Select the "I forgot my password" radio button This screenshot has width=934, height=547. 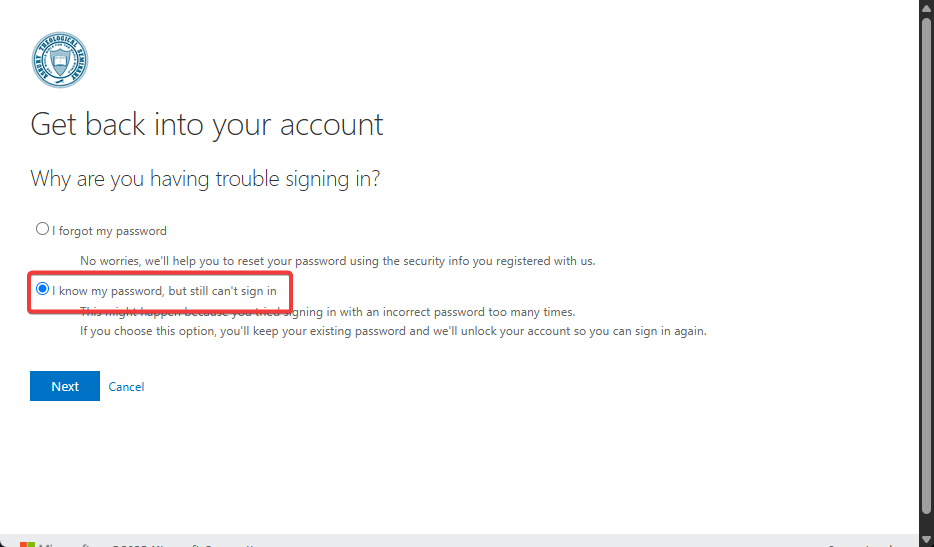42,229
